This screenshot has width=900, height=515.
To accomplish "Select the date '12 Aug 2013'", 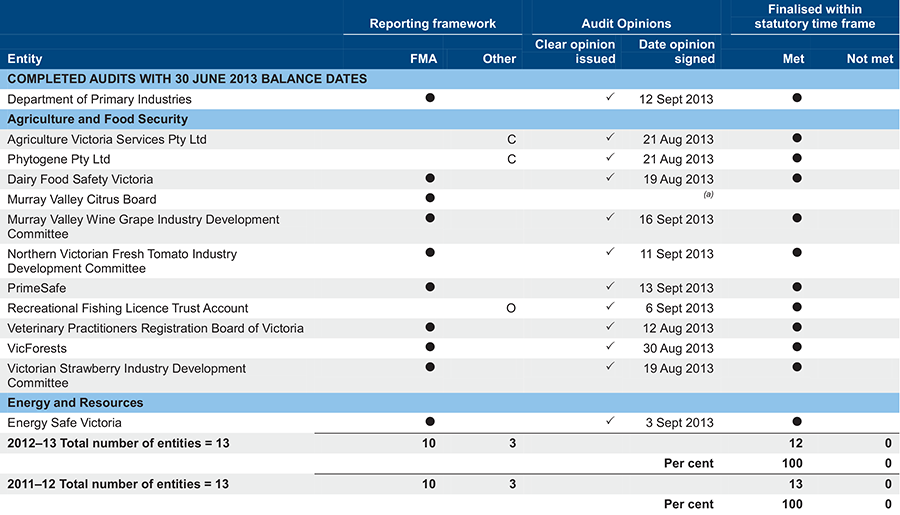I will pyautogui.click(x=678, y=328).
